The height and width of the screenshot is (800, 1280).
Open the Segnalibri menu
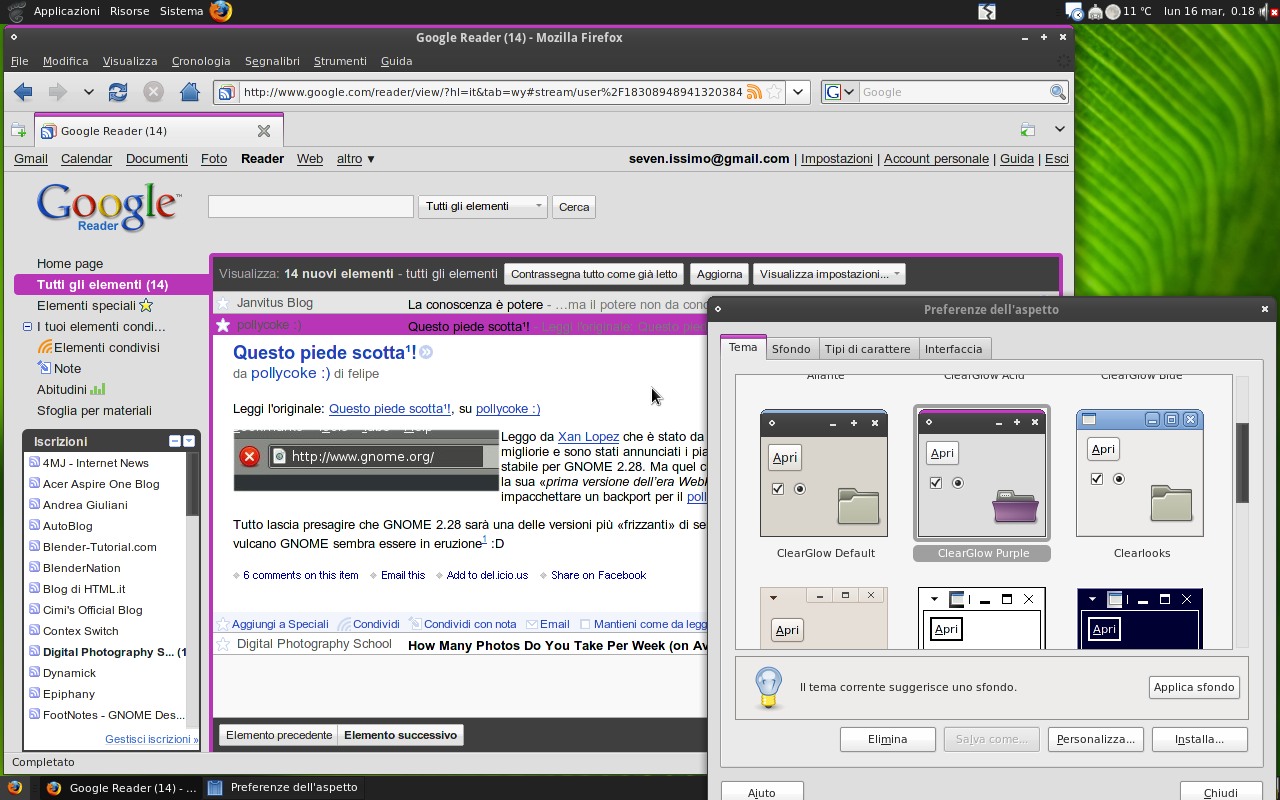(x=272, y=61)
